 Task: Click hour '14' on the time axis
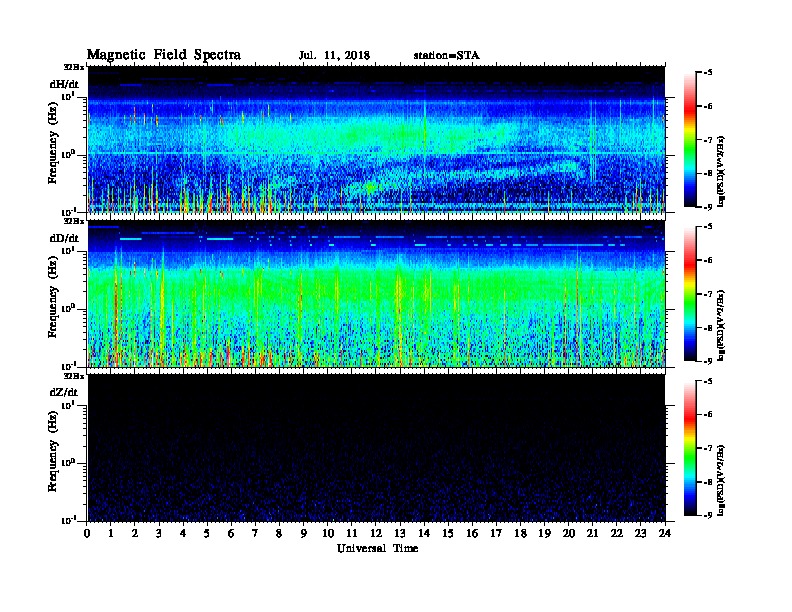point(424,534)
